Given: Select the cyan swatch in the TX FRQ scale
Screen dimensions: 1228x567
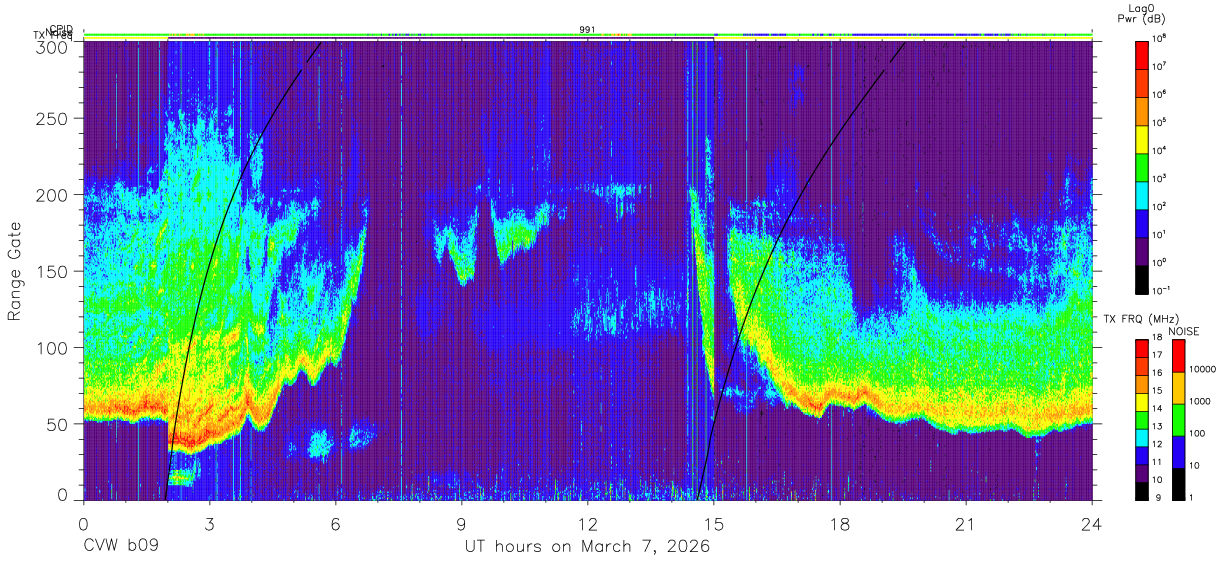Looking at the screenshot, I should (1143, 436).
